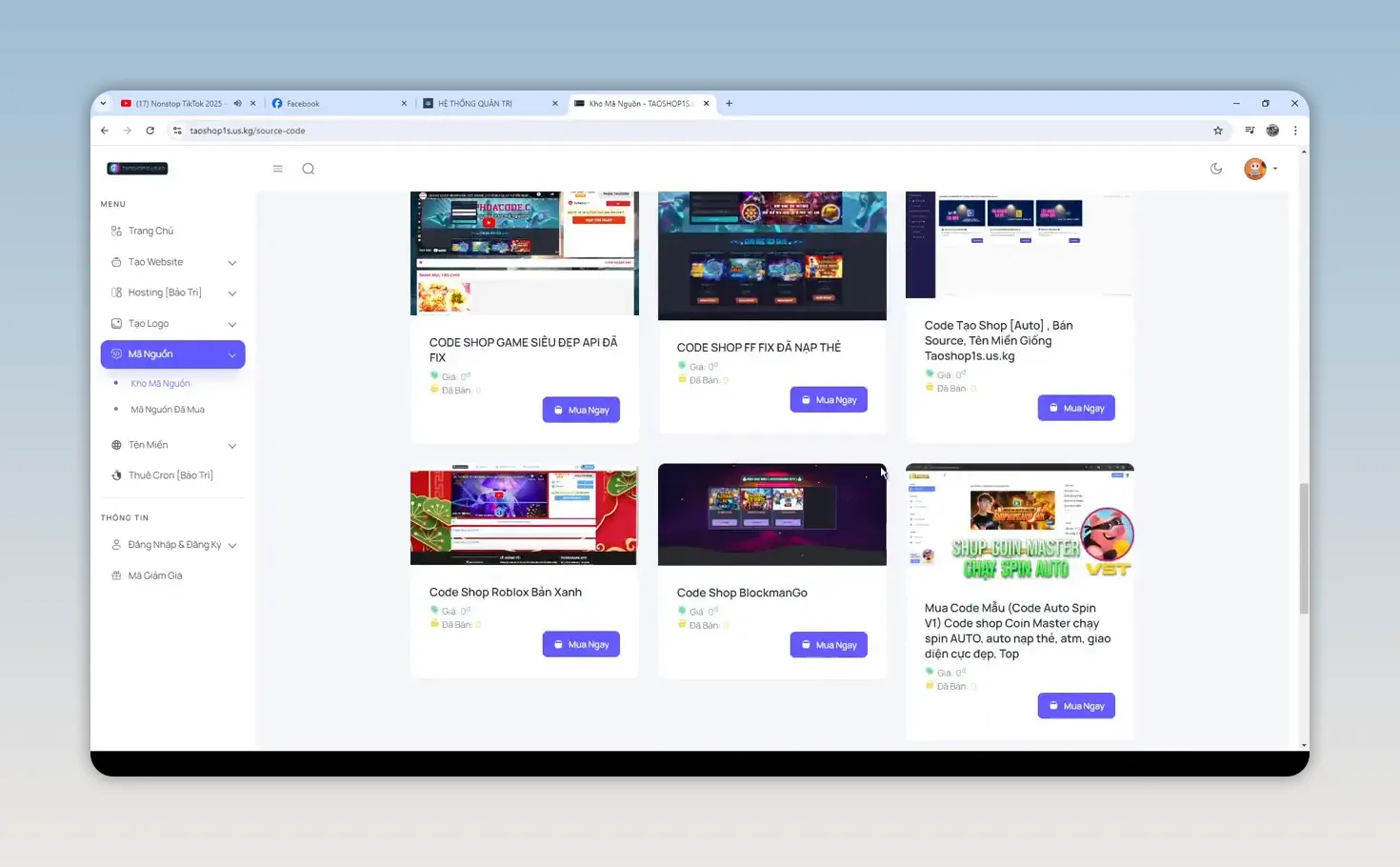Screen dimensions: 1400x867
Task: Click the Hosting [Bảo Trì] sidebar icon
Action: pos(116,292)
